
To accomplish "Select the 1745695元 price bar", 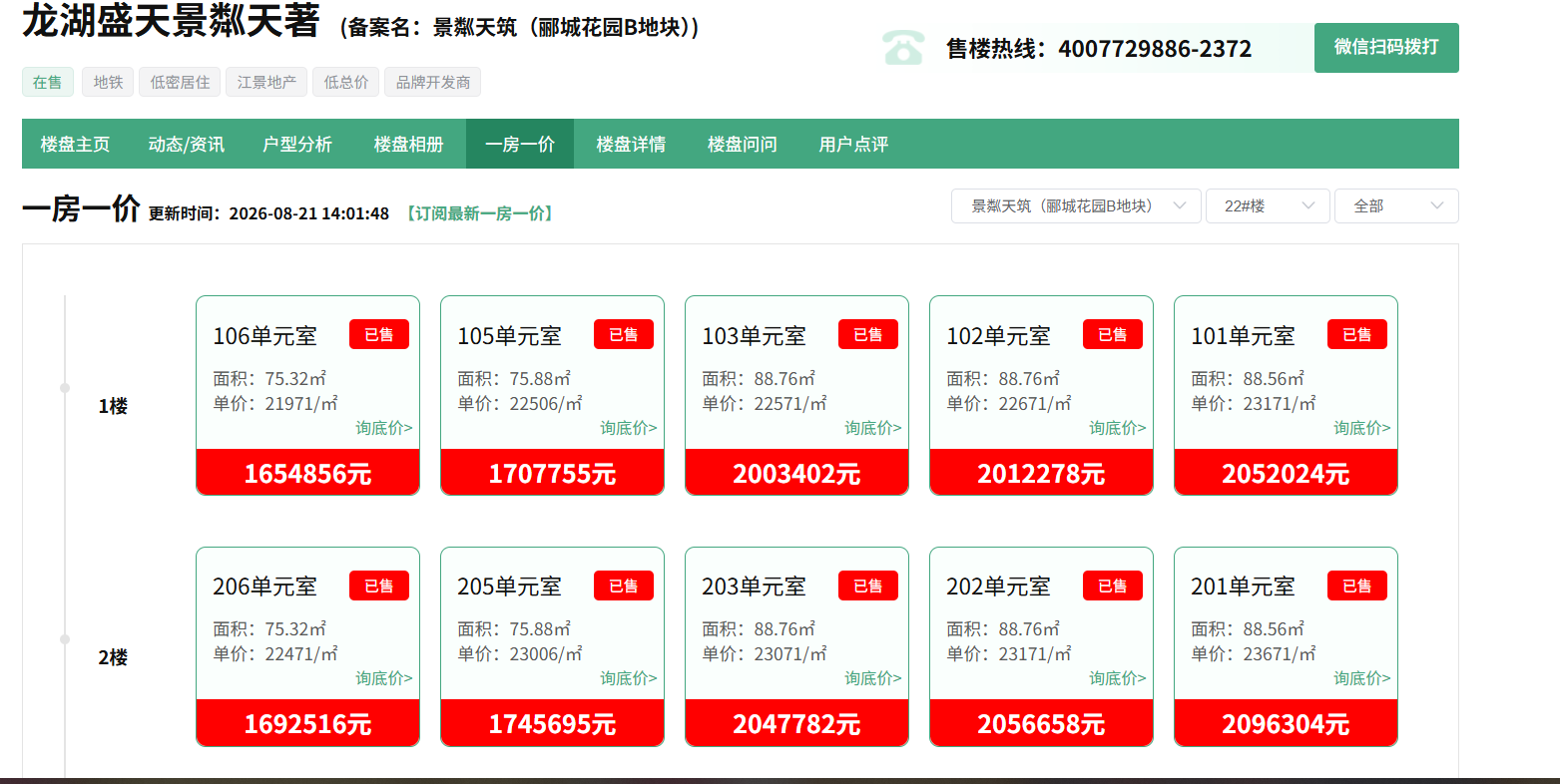I will [553, 722].
